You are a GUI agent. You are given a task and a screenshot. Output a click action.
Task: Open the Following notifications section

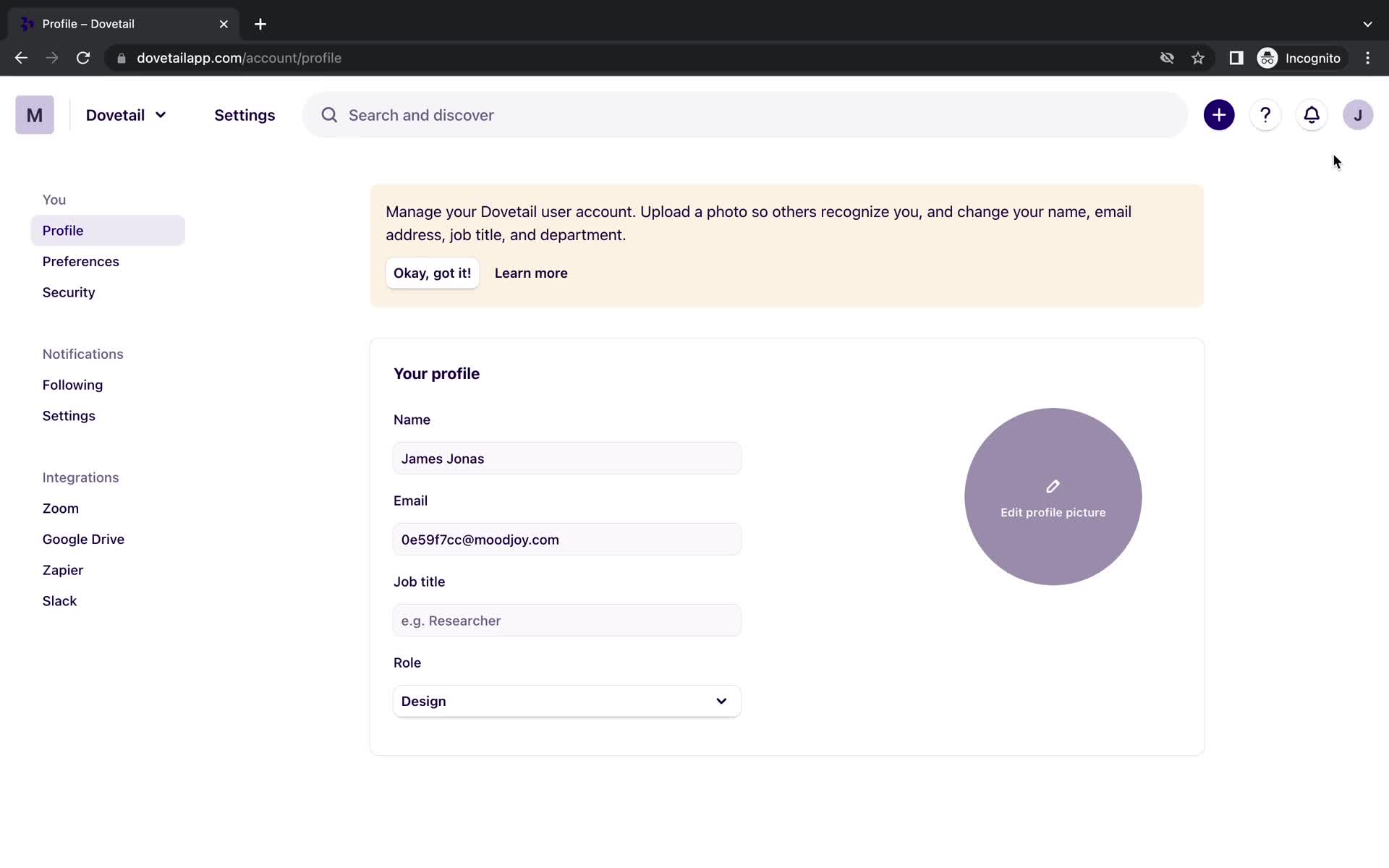pos(73,384)
